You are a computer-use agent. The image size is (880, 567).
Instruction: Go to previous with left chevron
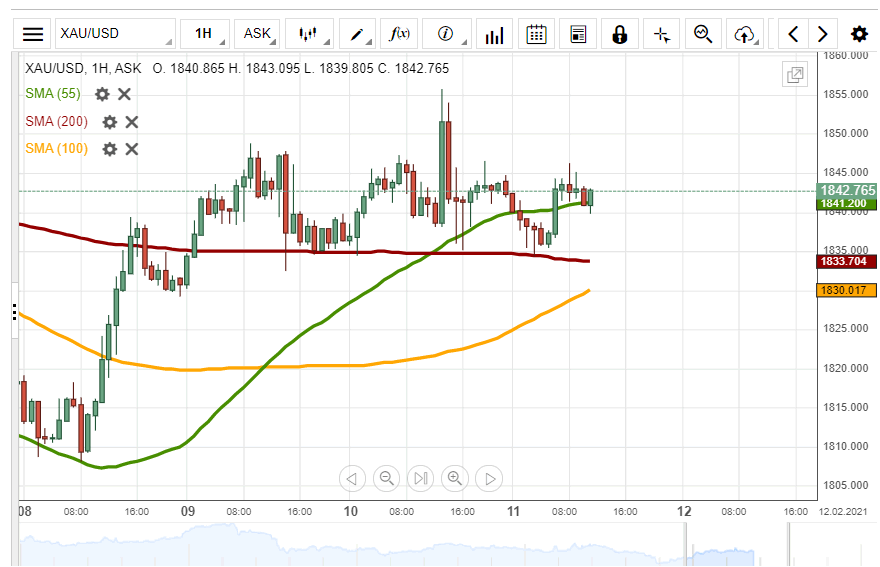pos(793,34)
